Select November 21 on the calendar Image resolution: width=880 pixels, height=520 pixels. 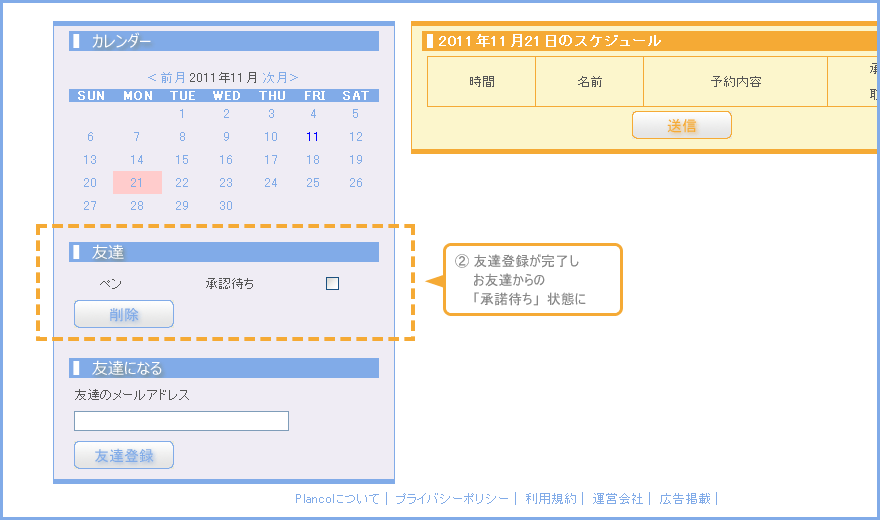pos(137,183)
